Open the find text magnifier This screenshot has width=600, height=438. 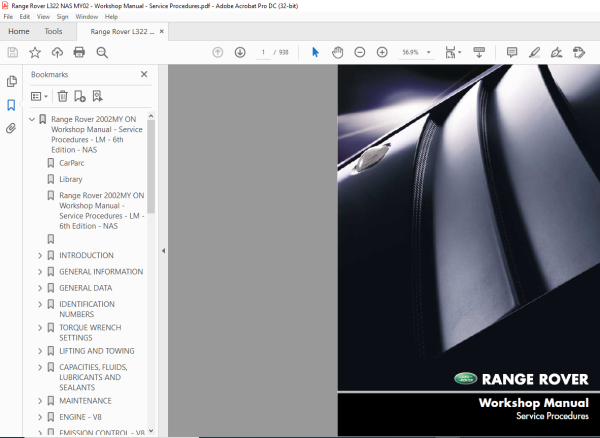(x=102, y=52)
